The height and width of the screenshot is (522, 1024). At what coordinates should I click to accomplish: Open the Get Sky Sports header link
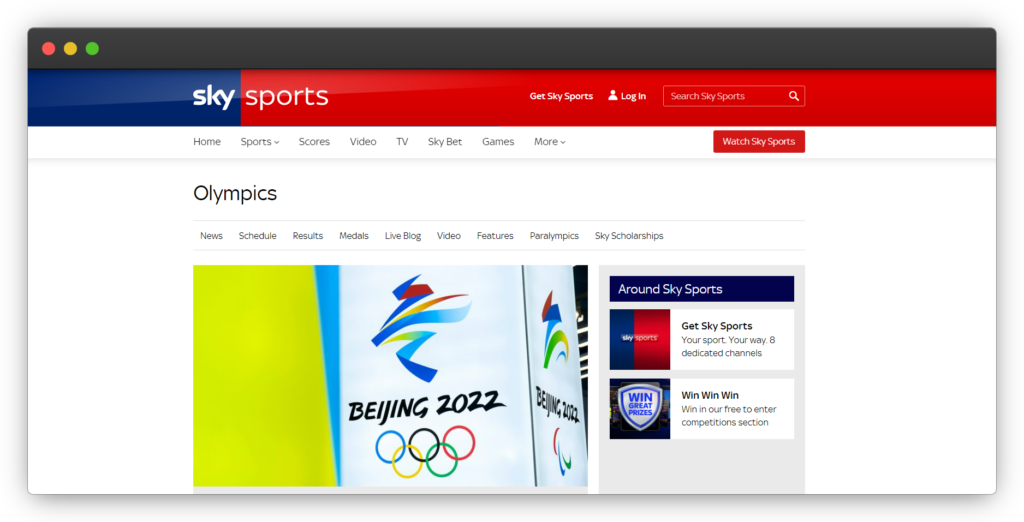coord(561,96)
